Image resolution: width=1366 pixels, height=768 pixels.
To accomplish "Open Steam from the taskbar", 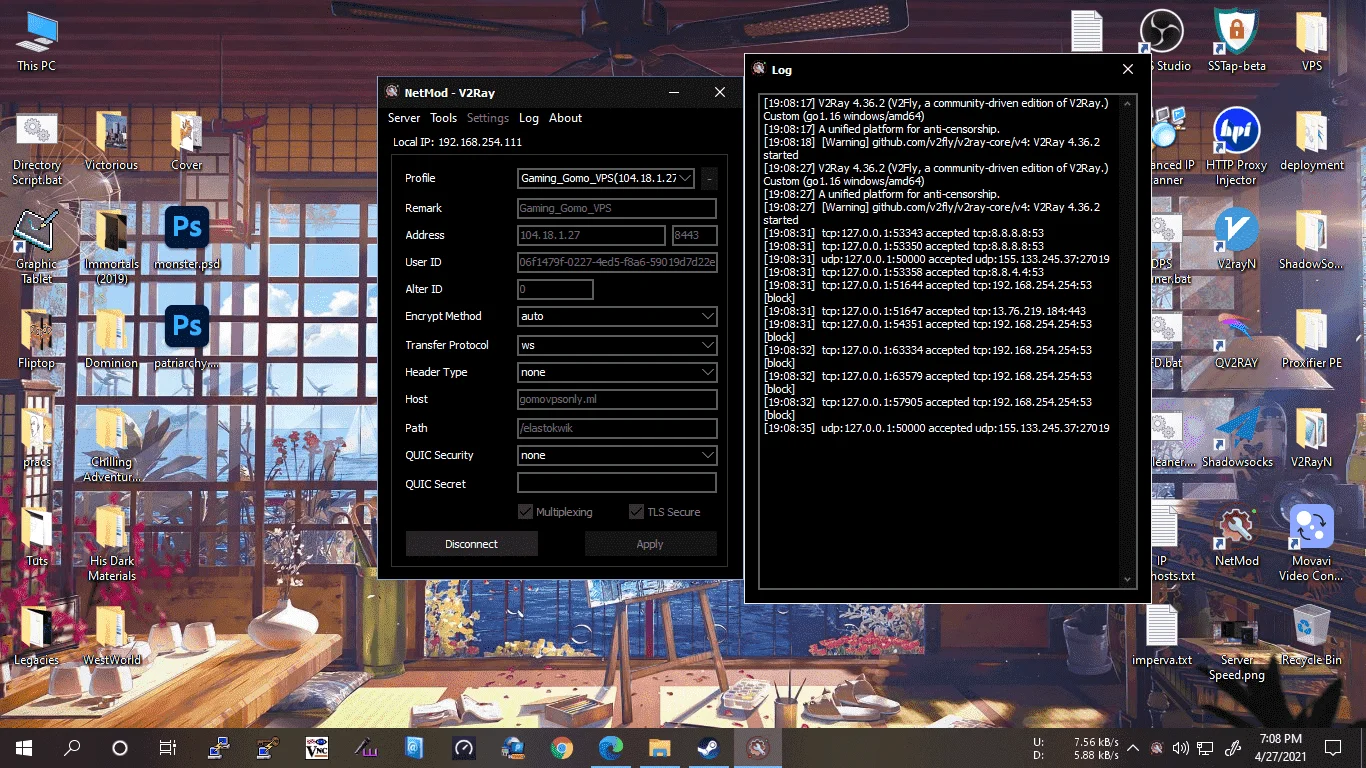I will (708, 747).
